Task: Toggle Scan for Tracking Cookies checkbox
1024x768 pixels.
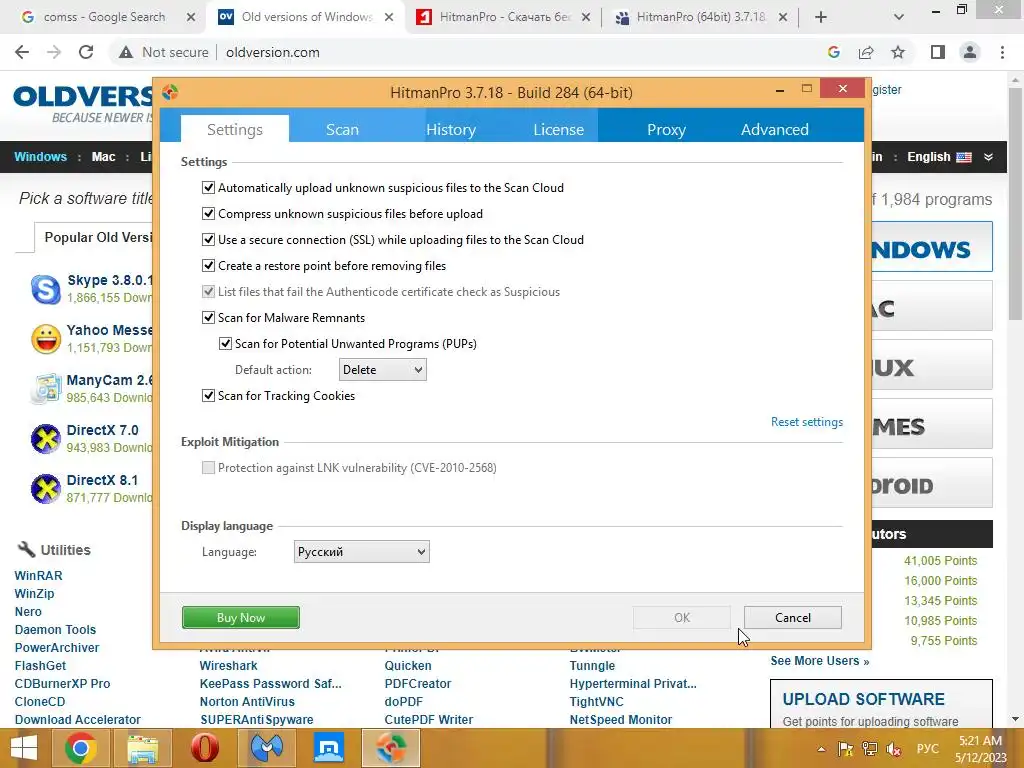Action: (x=208, y=396)
